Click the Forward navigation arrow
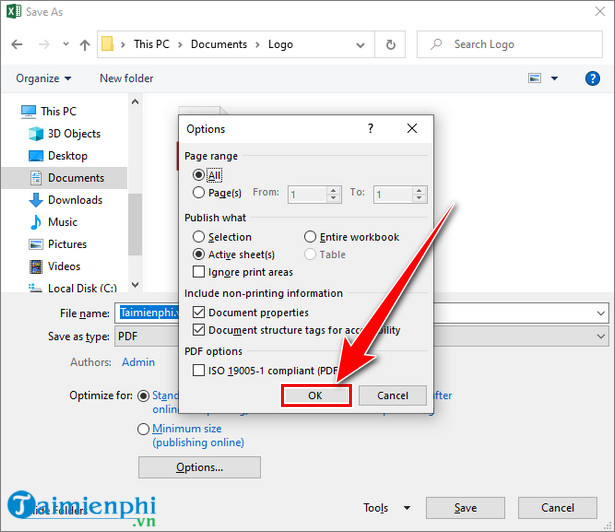 pos(44,44)
